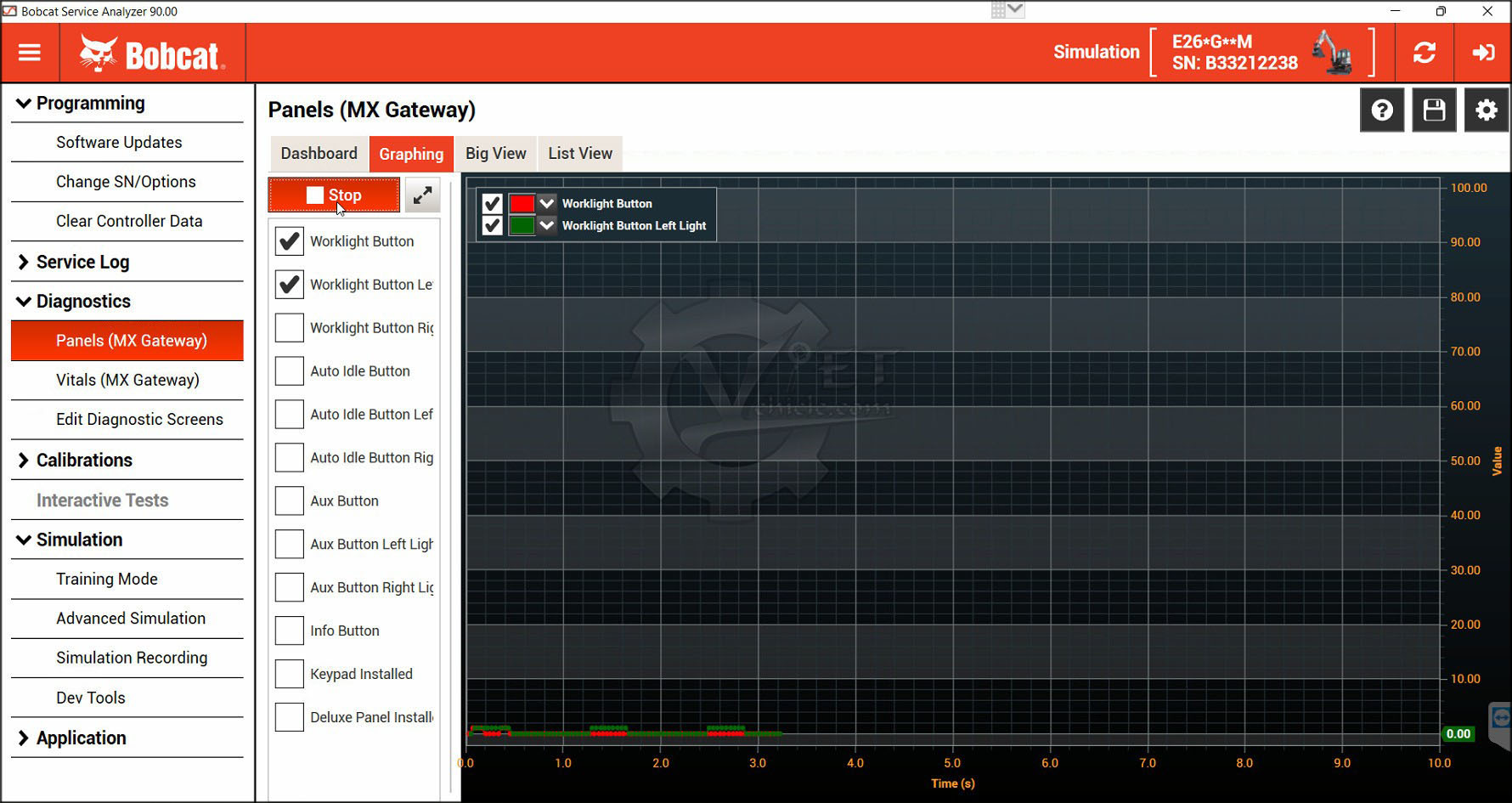Open Training Mode
This screenshot has width=1512, height=803.
tap(127, 580)
